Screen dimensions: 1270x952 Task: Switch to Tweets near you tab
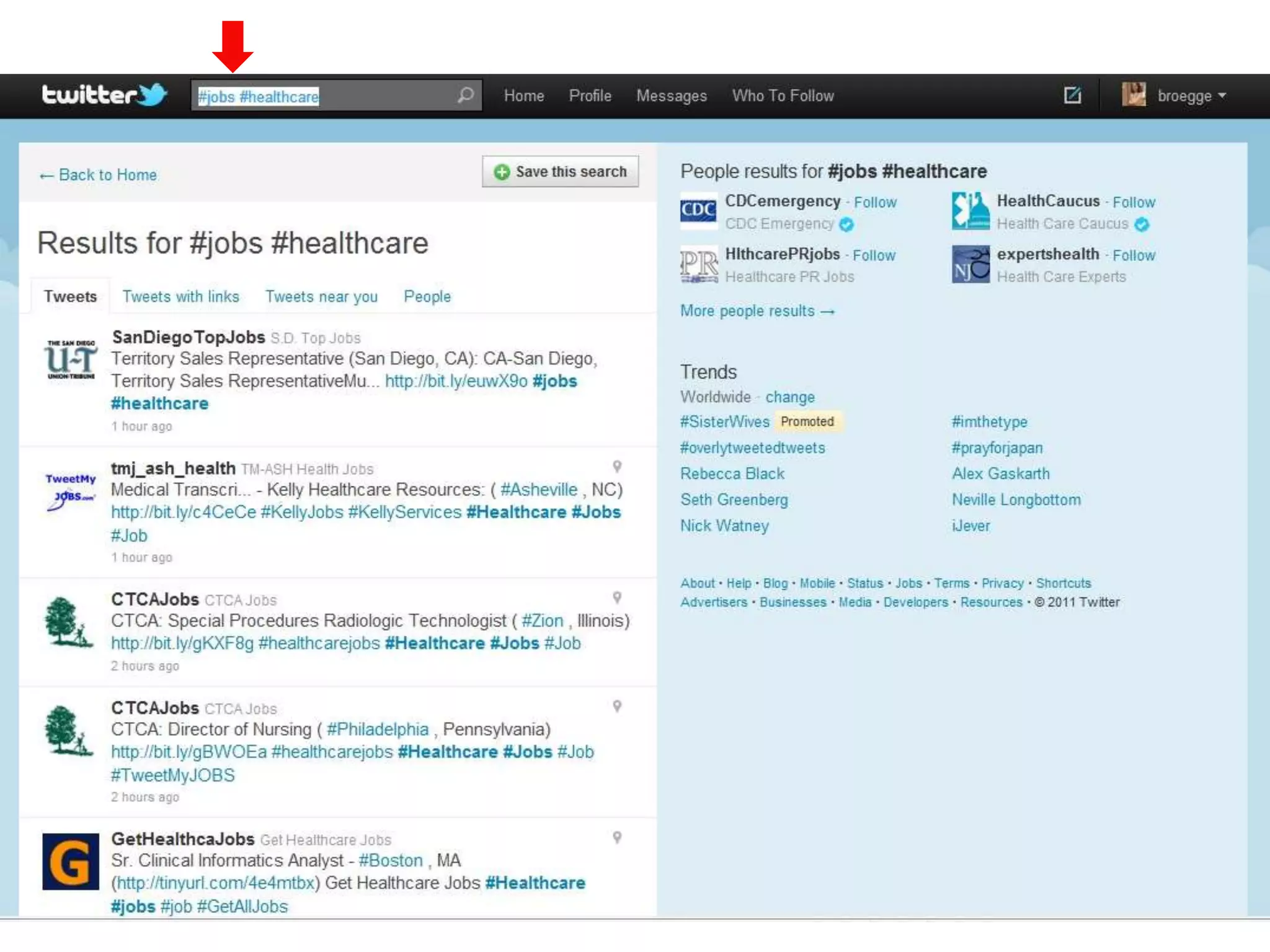pos(322,297)
